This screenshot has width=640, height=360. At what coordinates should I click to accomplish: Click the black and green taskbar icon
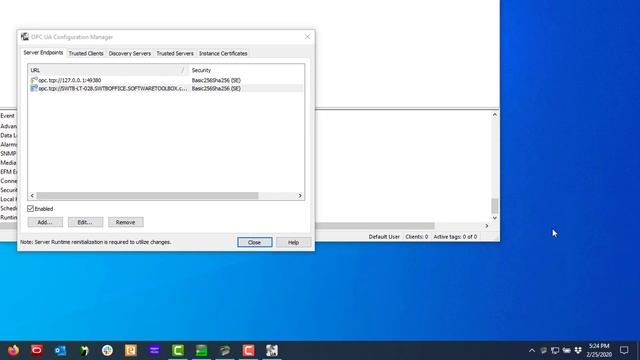click(x=84, y=350)
